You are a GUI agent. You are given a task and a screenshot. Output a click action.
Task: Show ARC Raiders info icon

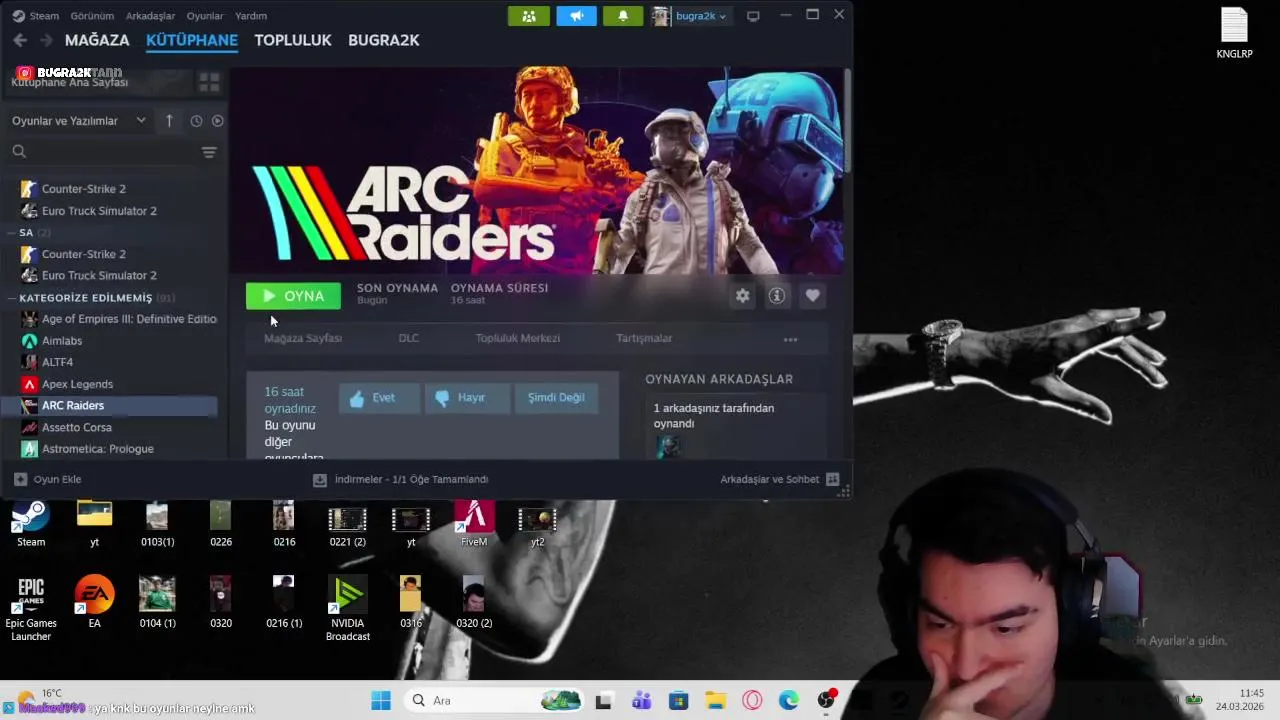776,296
